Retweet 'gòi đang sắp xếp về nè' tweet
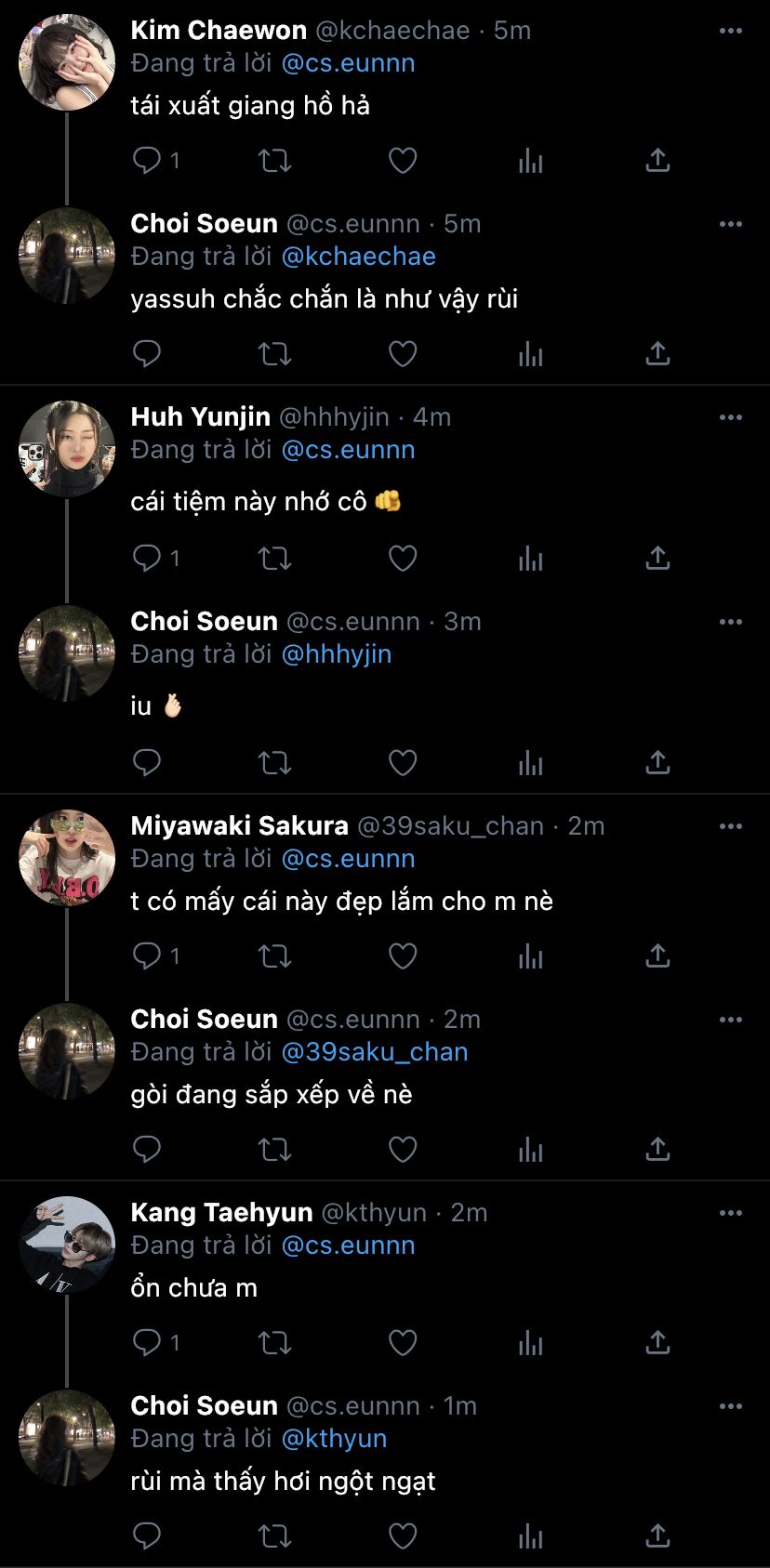Image resolution: width=770 pixels, height=1568 pixels. 274,1150
